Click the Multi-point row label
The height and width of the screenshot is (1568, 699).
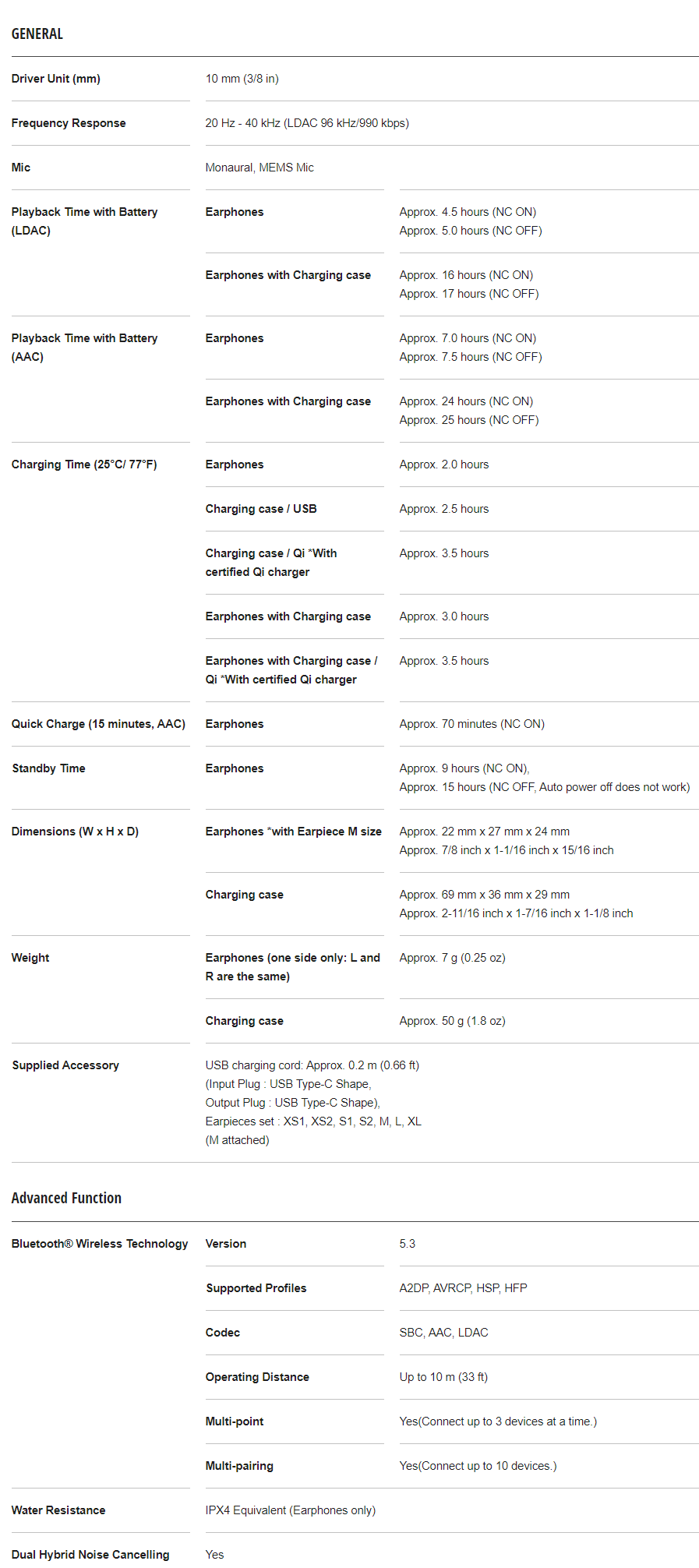[235, 1421]
